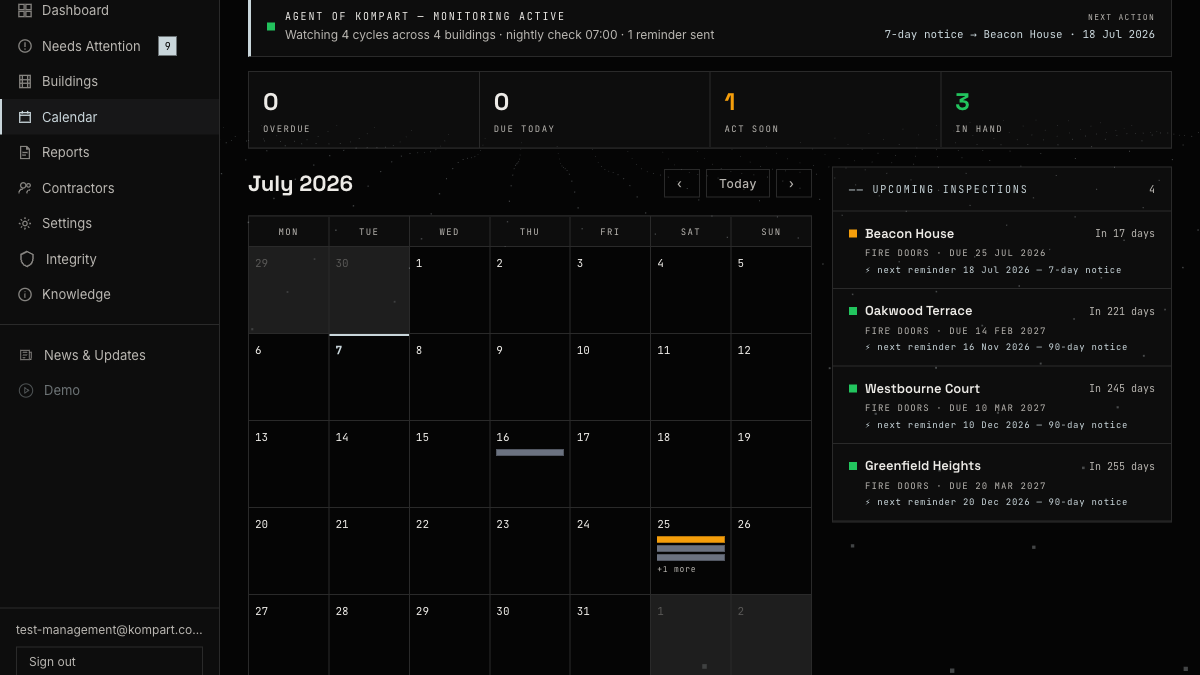The width and height of the screenshot is (1200, 675).
Task: Select July 18 calendar cell
Action: [691, 464]
